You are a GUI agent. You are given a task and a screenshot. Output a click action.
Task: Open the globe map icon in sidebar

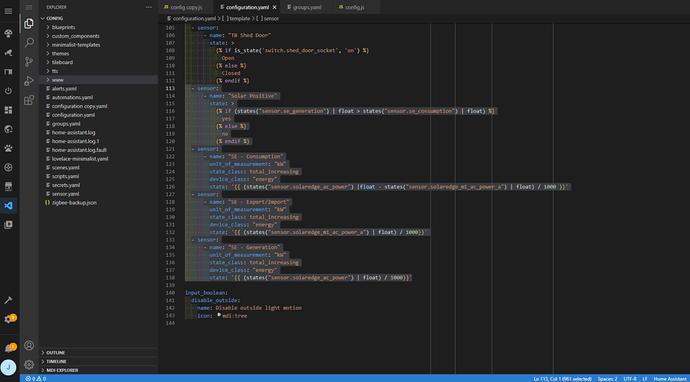(8, 129)
